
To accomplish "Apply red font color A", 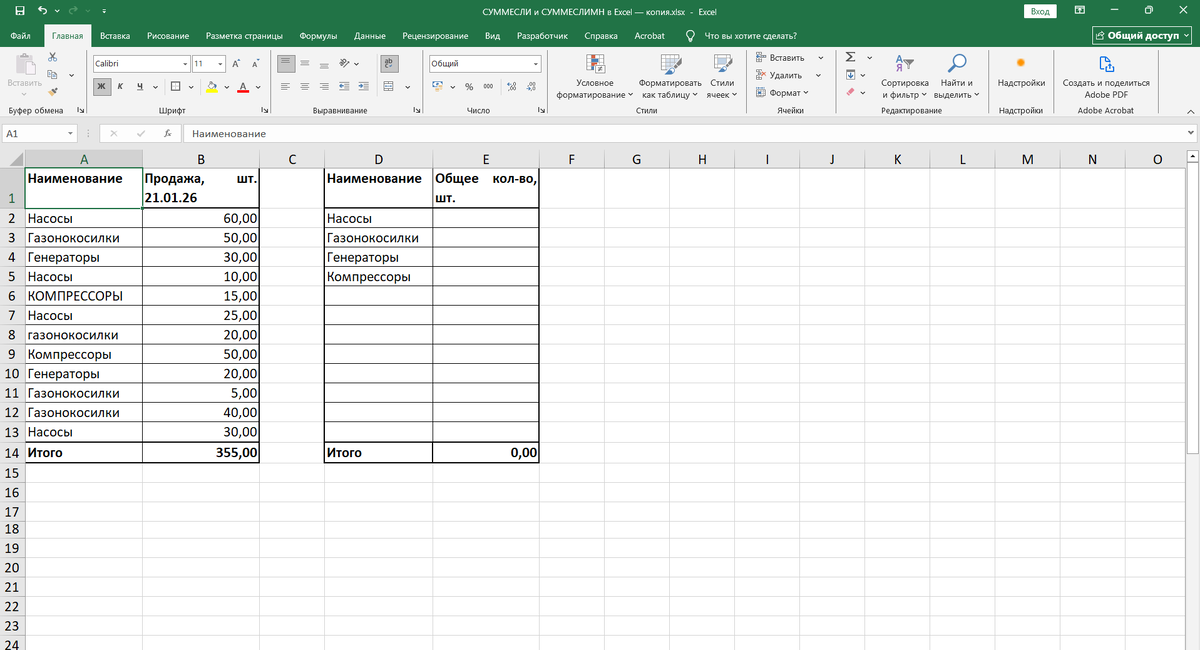I will point(243,86).
